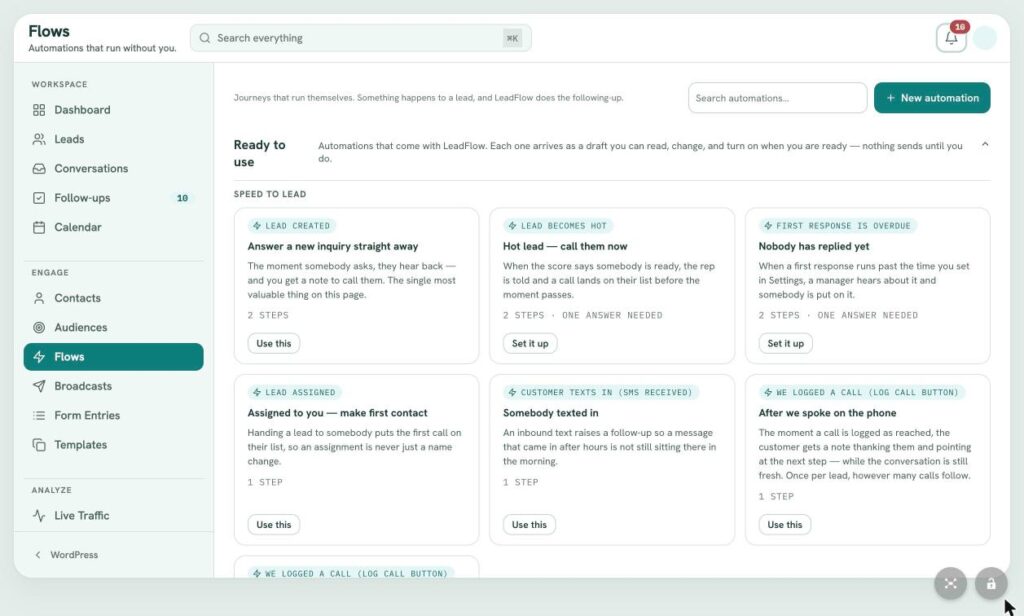Viewport: 1024px width, 616px height.
Task: Click the expand-arrows floating round button
Action: 950,583
